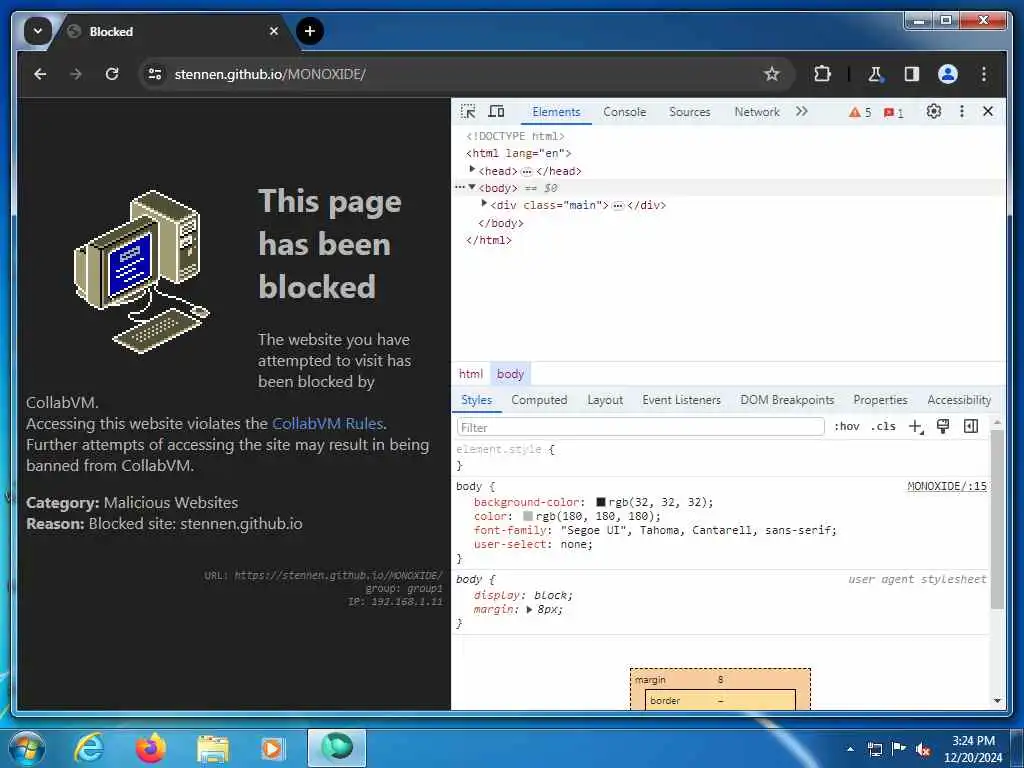Launch Firefox from taskbar
Image resolution: width=1024 pixels, height=768 pixels.
pyautogui.click(x=150, y=748)
